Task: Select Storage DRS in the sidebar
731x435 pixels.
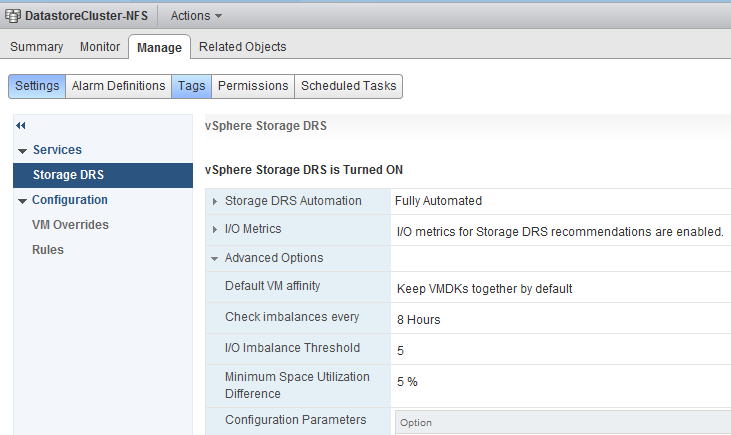Action: click(x=103, y=175)
